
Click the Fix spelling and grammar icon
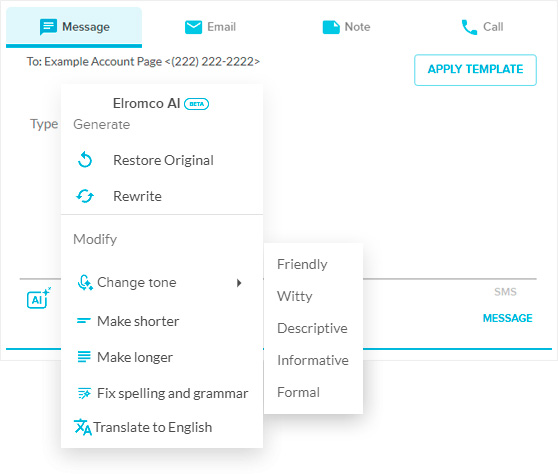[x=84, y=393]
